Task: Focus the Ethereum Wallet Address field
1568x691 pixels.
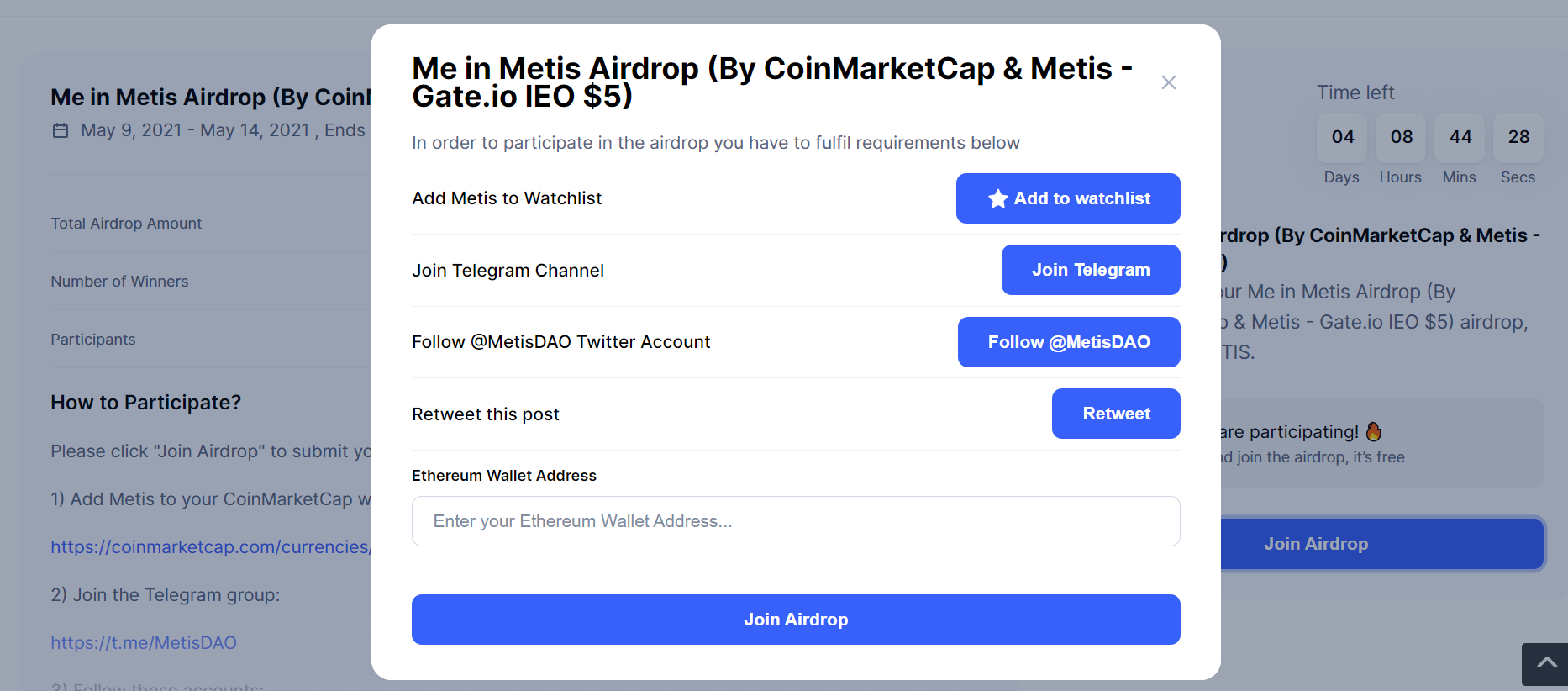Action: pyautogui.click(x=796, y=521)
